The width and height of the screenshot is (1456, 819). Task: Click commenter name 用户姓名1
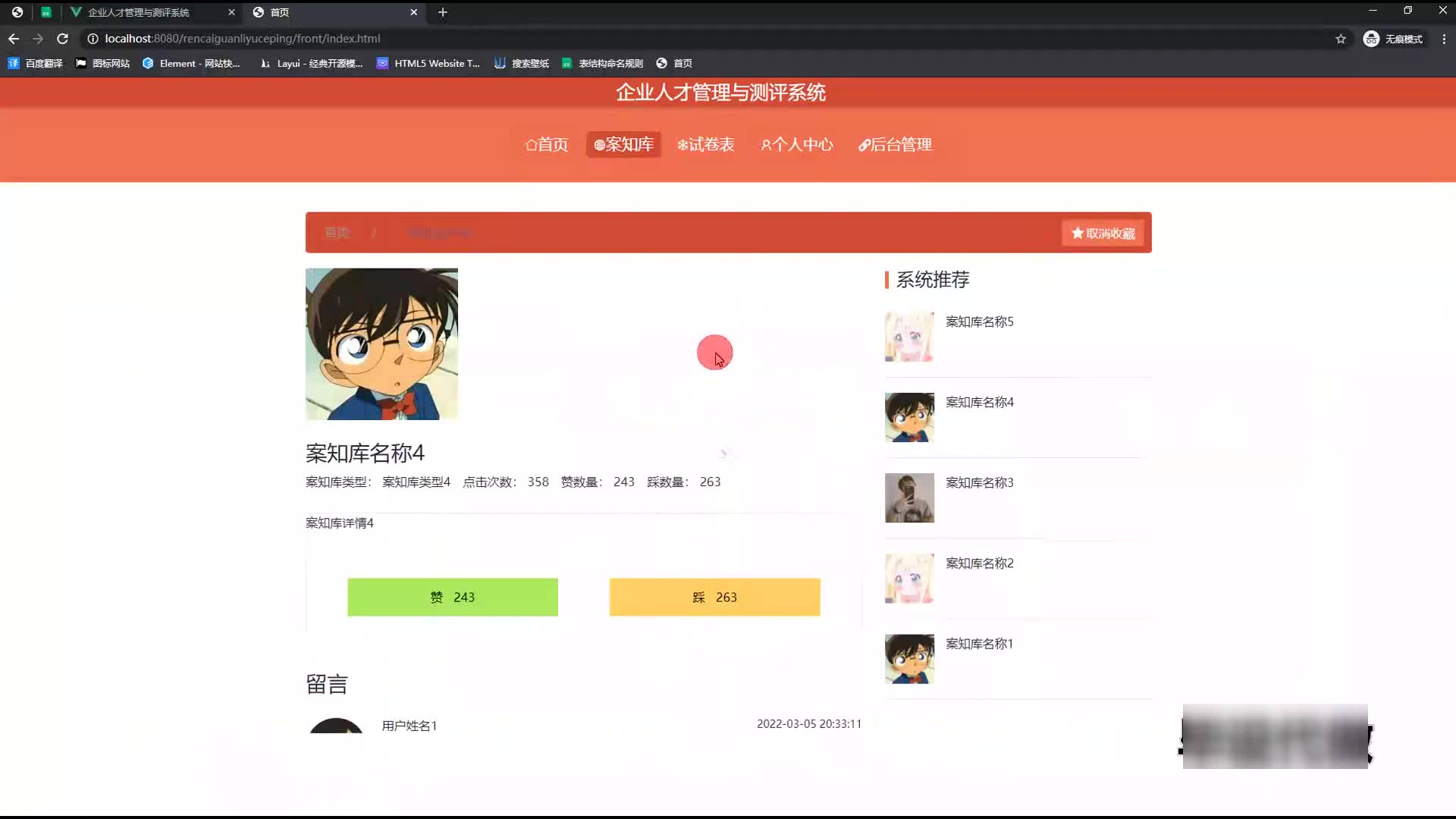pyautogui.click(x=409, y=726)
